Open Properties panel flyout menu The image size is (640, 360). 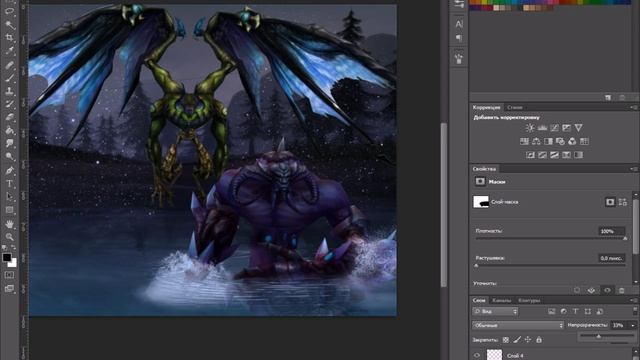pos(634,169)
